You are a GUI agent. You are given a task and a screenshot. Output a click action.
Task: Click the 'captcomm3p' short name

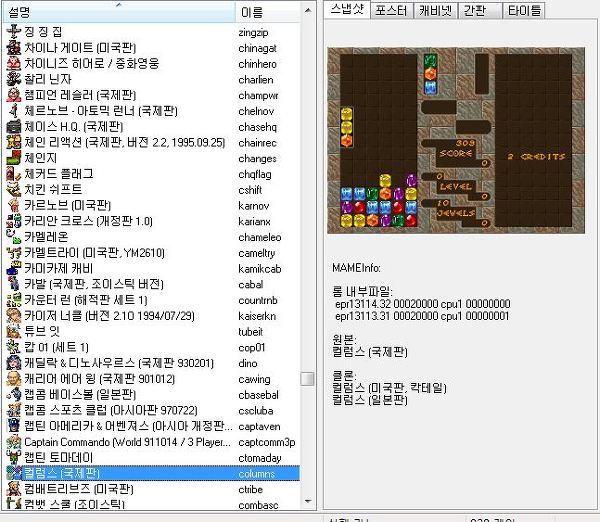pyautogui.click(x=266, y=443)
